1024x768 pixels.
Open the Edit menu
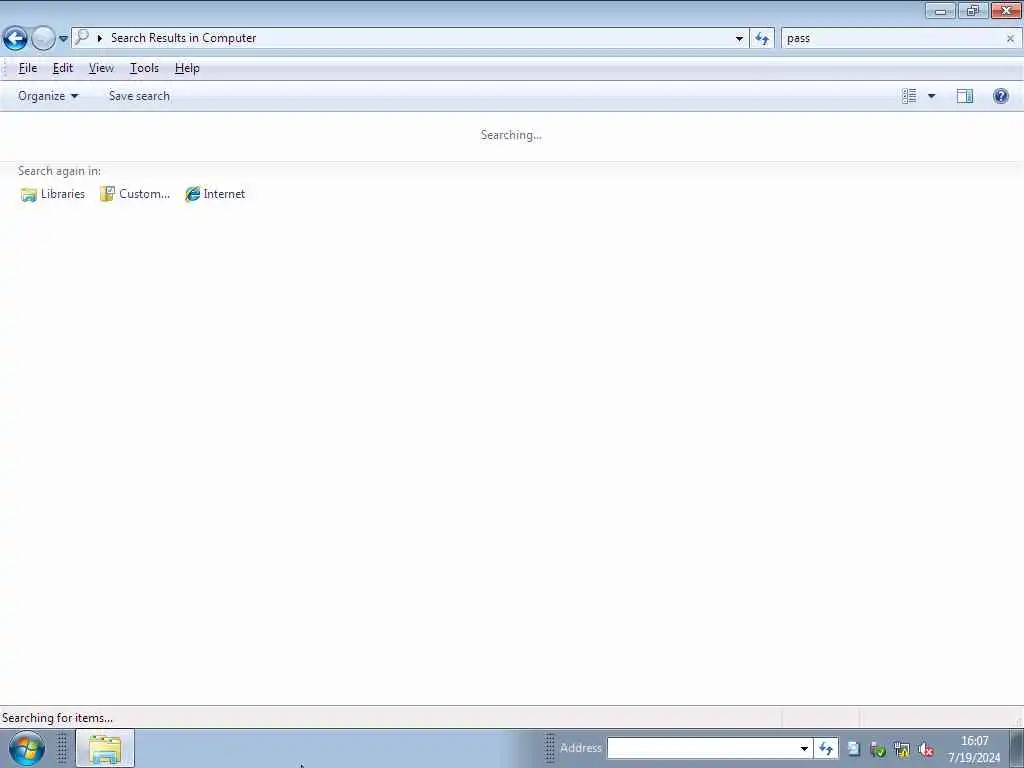tap(63, 68)
